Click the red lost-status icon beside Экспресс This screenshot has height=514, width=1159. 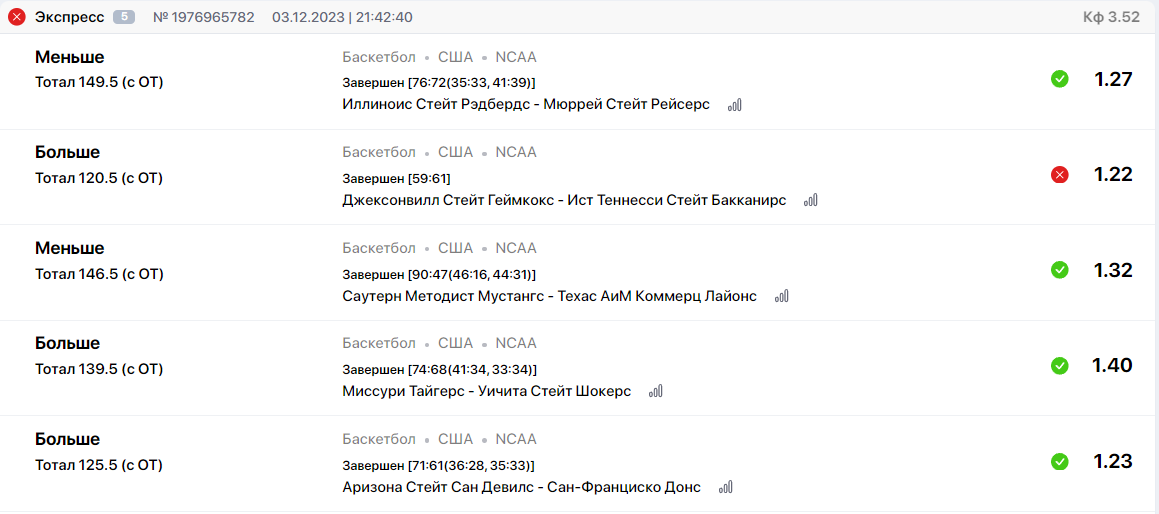point(17,17)
